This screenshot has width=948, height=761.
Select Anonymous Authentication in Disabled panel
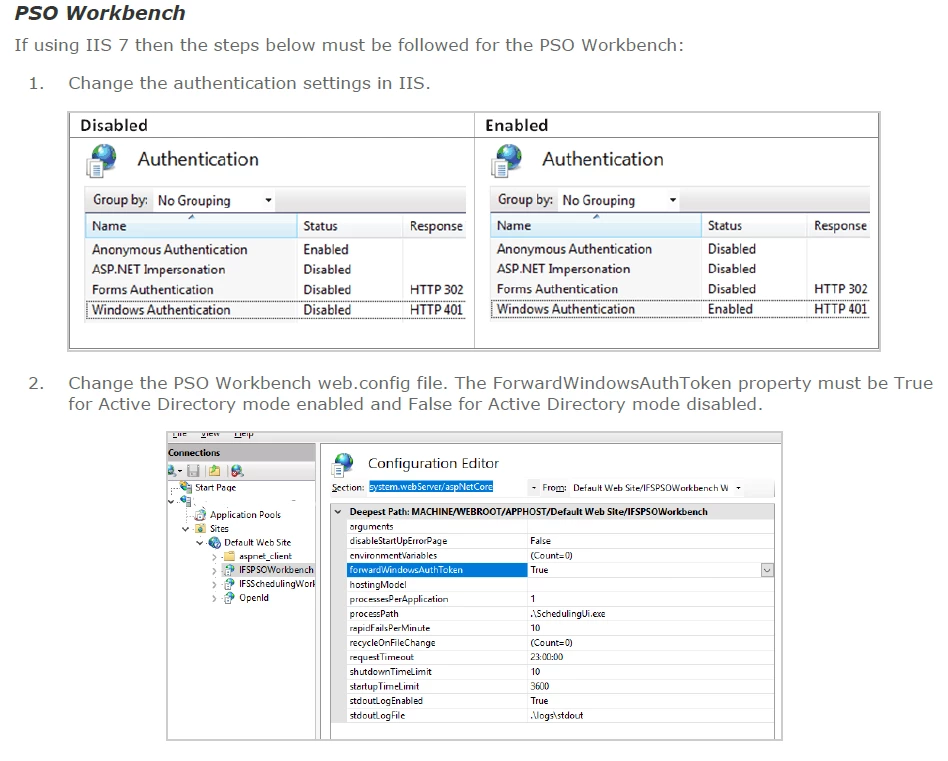[x=169, y=250]
